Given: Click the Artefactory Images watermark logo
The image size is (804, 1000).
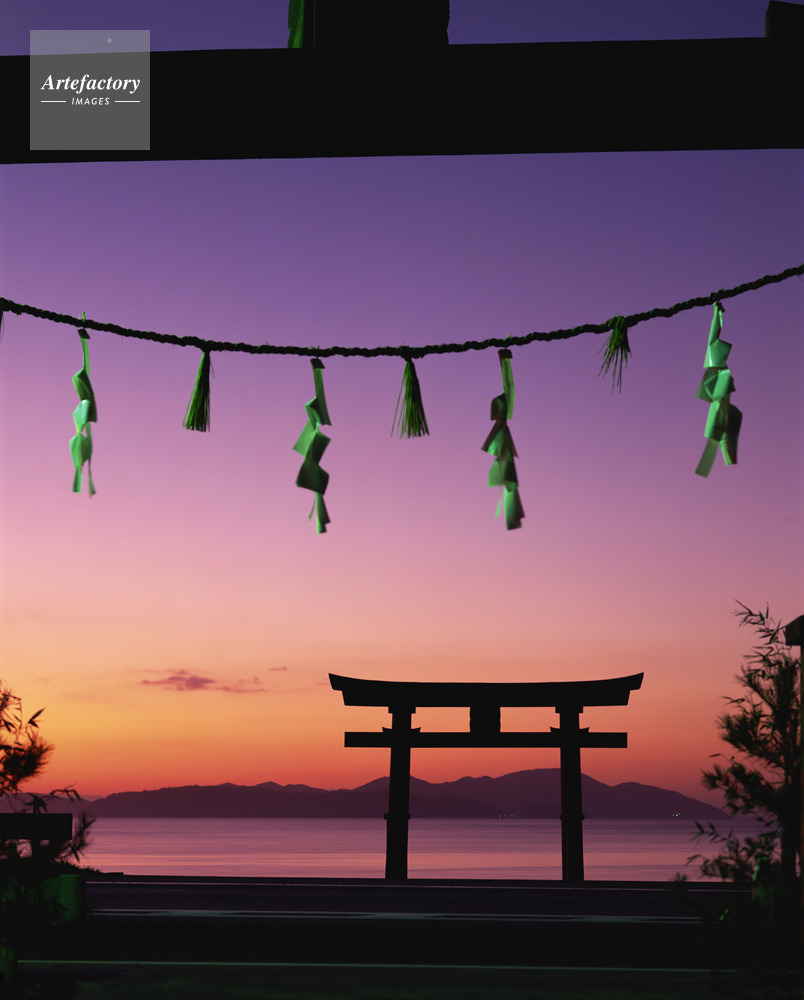Looking at the screenshot, I should [90, 89].
